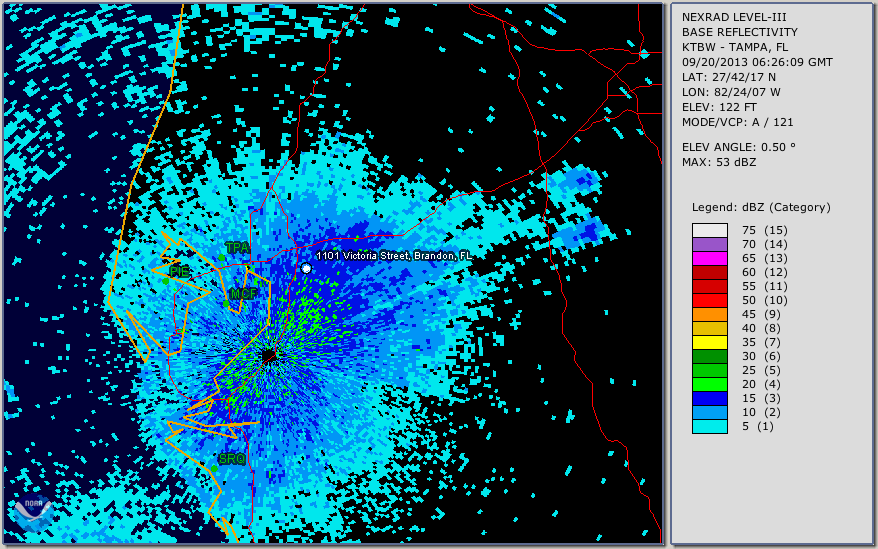This screenshot has width=878, height=549.
Task: Select the 45 dBZ orange legend swatch
Action: pyautogui.click(x=710, y=314)
